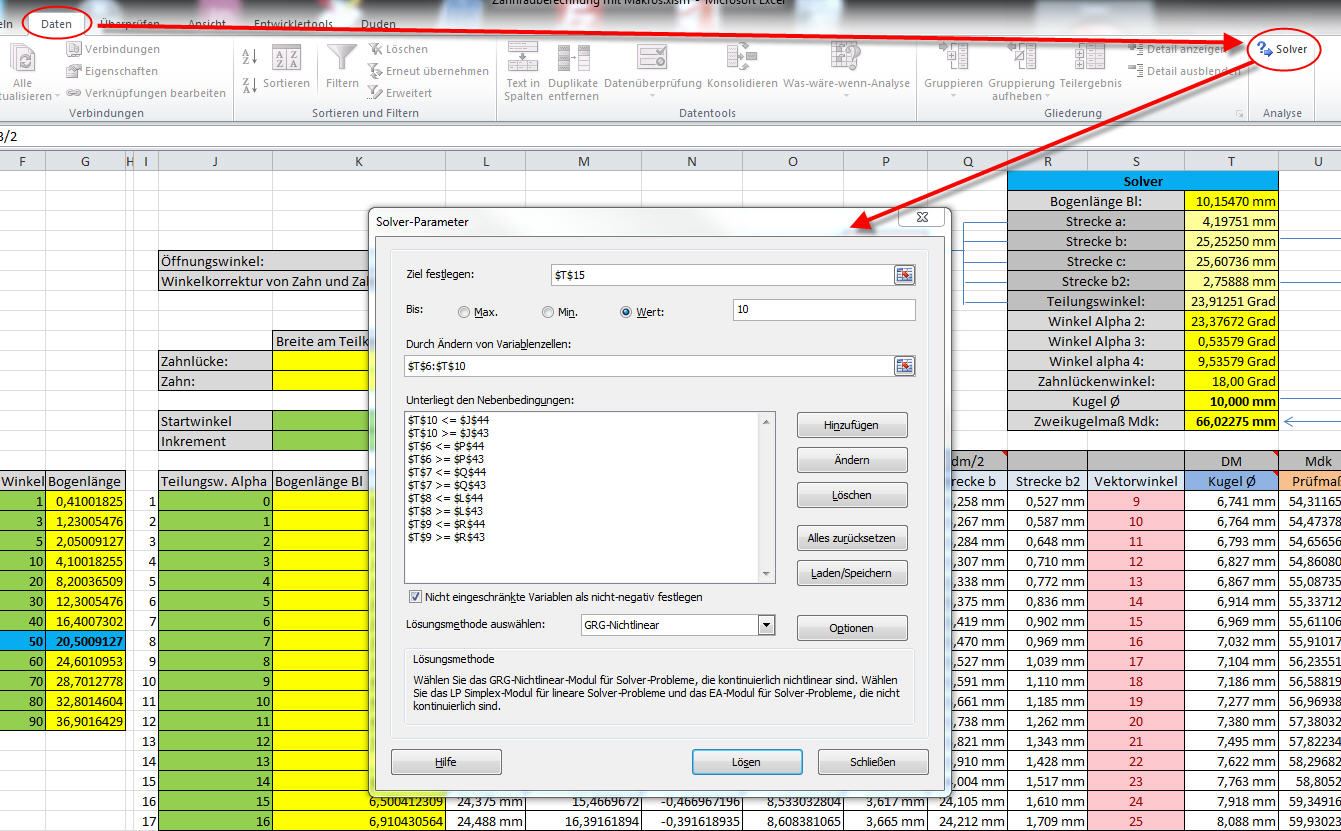
Task: Click Verknüpfungen bearbeiten
Action: (146, 93)
